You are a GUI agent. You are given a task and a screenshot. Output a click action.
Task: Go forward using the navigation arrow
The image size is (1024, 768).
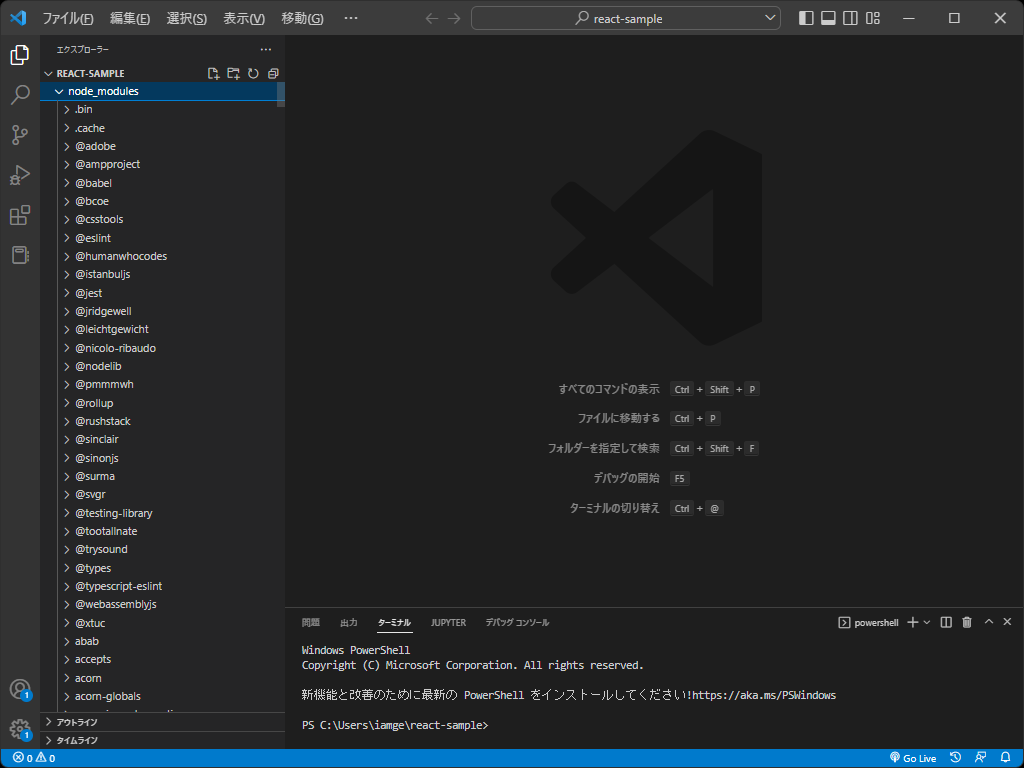(454, 18)
